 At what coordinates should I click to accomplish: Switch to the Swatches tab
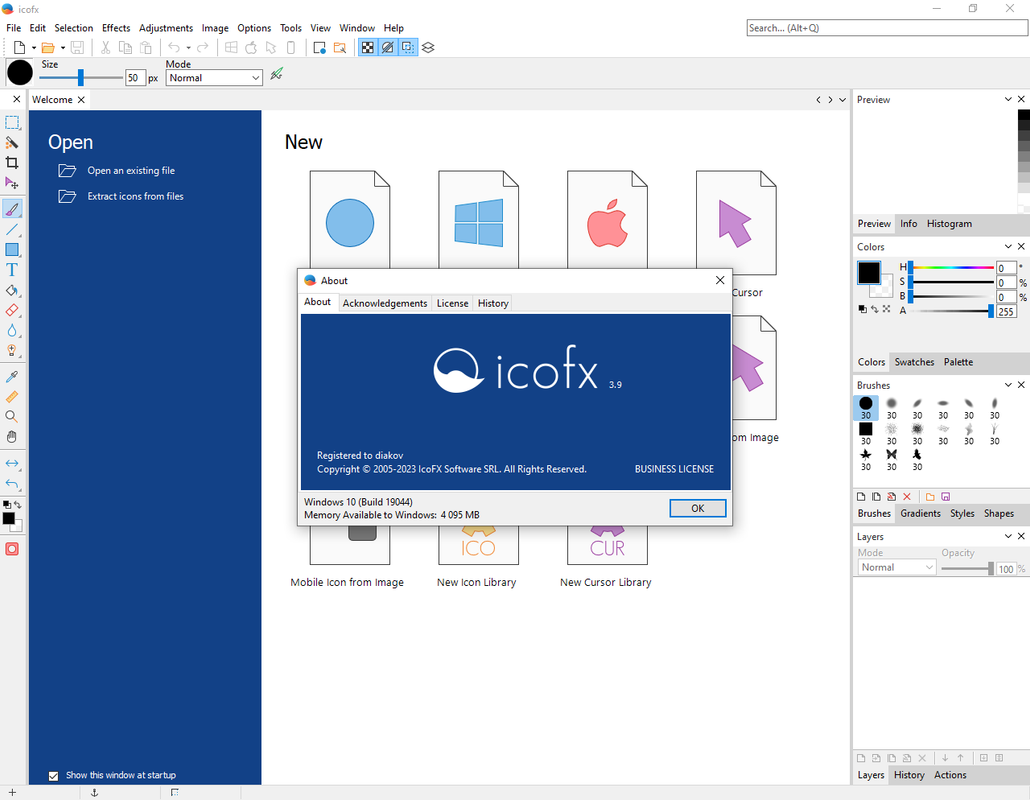click(x=914, y=362)
